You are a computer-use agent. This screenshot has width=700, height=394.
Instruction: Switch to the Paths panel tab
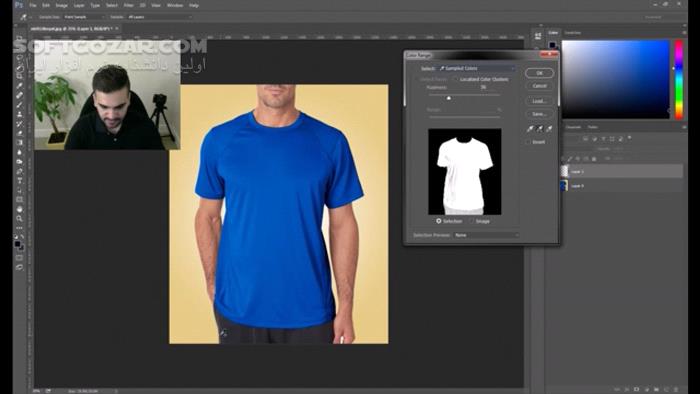593,127
